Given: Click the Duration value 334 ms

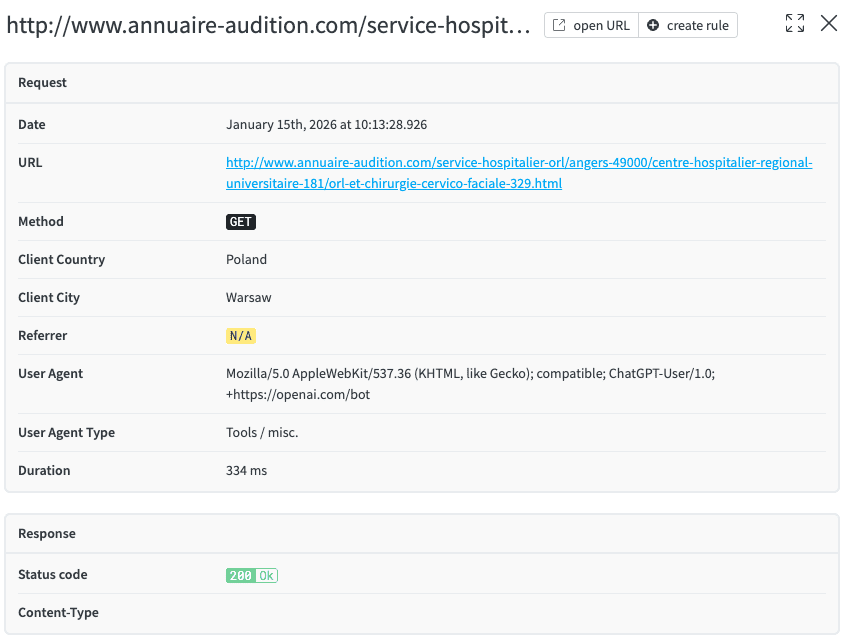Looking at the screenshot, I should (245, 470).
